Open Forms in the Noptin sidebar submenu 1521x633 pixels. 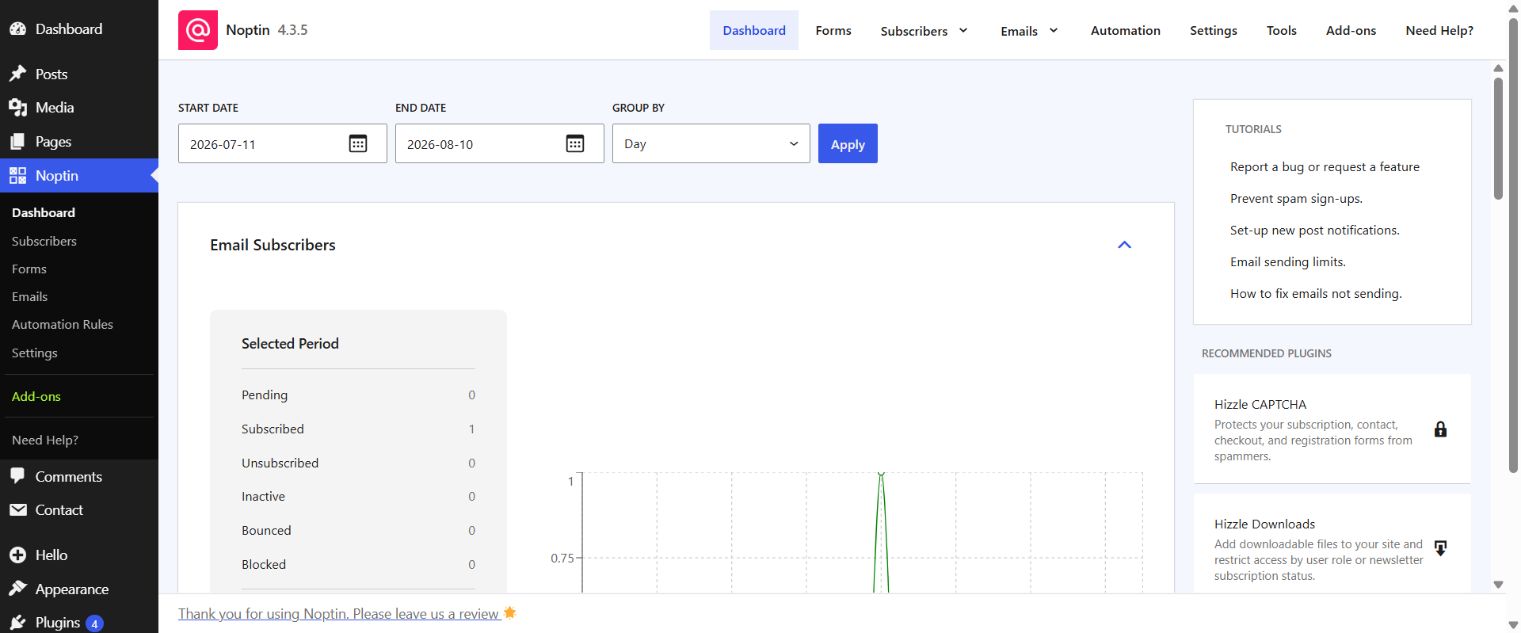[x=29, y=269]
